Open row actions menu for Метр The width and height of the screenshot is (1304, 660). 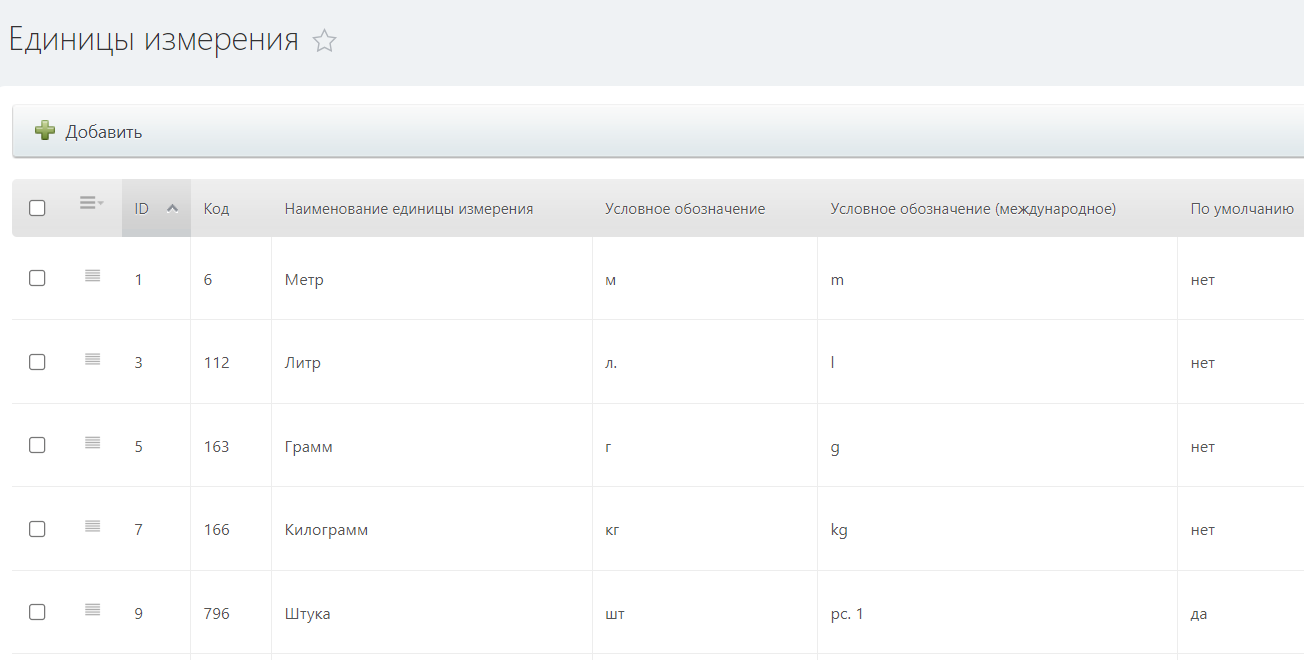click(x=92, y=276)
